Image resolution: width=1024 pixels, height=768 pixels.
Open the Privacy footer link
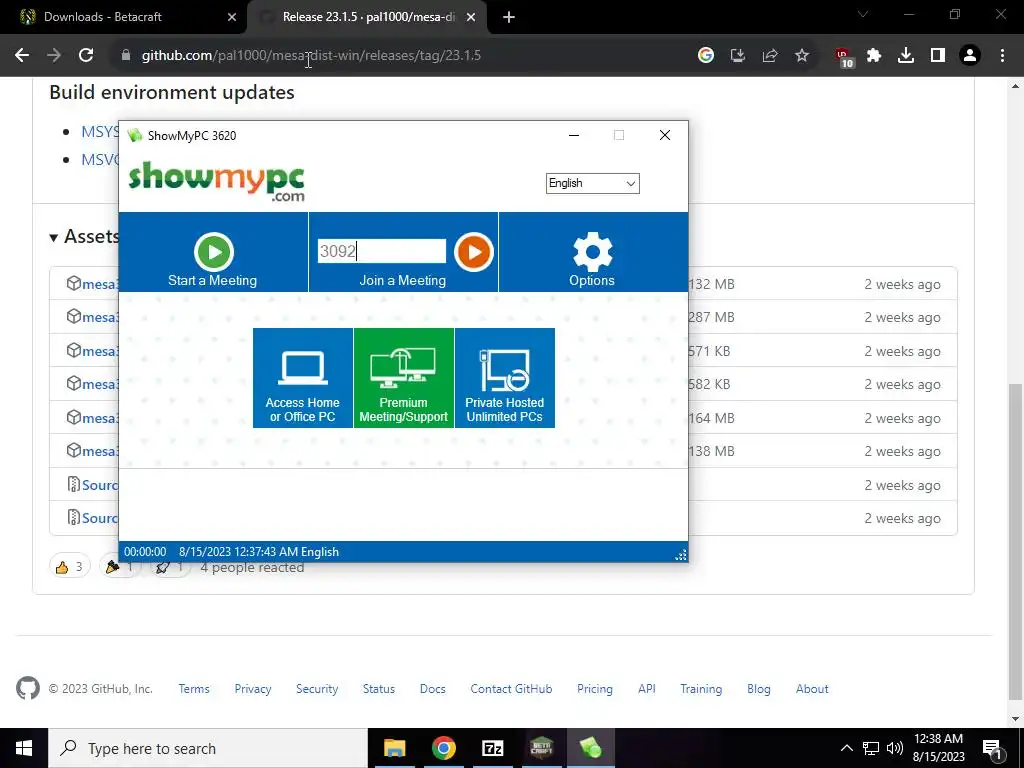253,689
